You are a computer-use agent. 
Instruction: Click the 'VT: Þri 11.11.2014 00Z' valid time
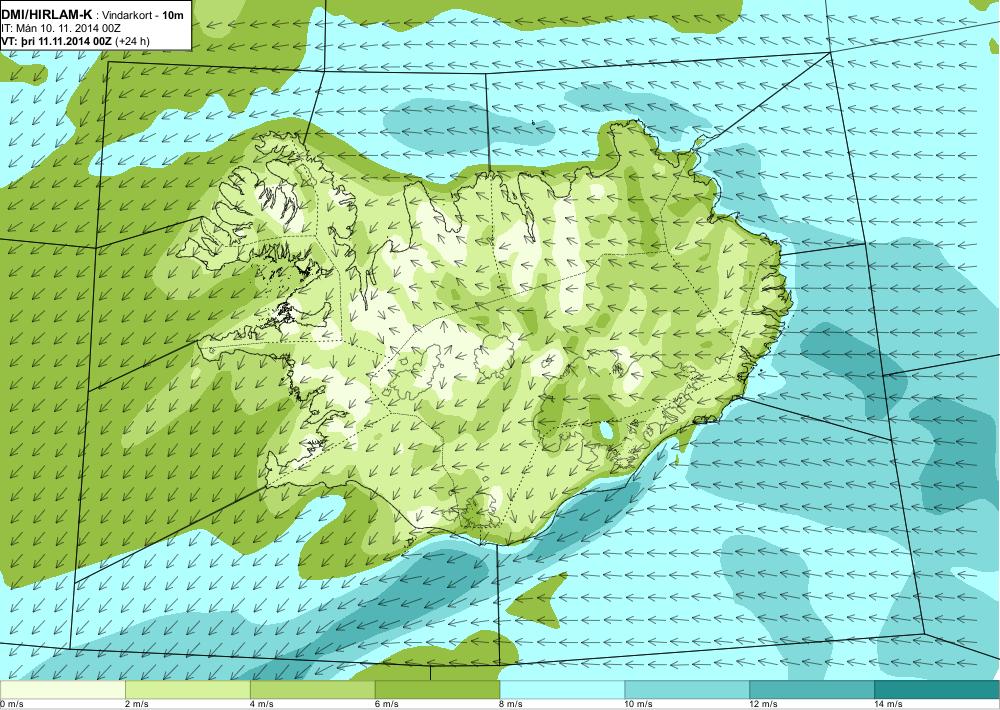click(57, 41)
